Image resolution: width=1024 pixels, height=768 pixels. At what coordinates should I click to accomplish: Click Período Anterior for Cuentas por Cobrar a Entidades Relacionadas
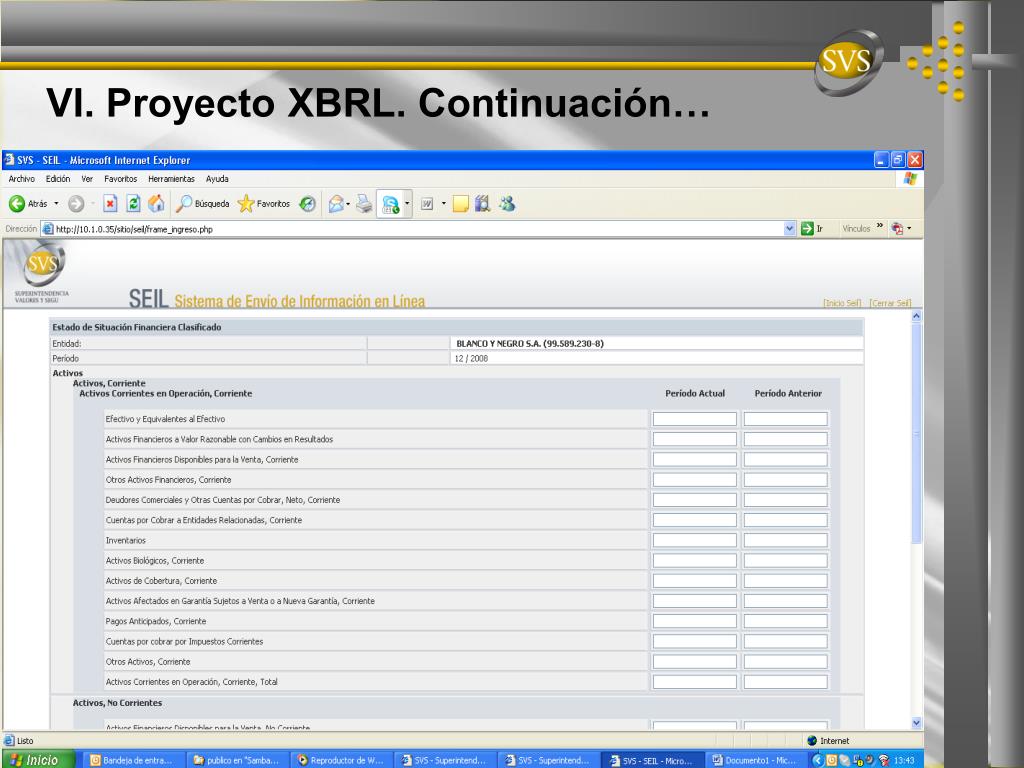tap(786, 520)
